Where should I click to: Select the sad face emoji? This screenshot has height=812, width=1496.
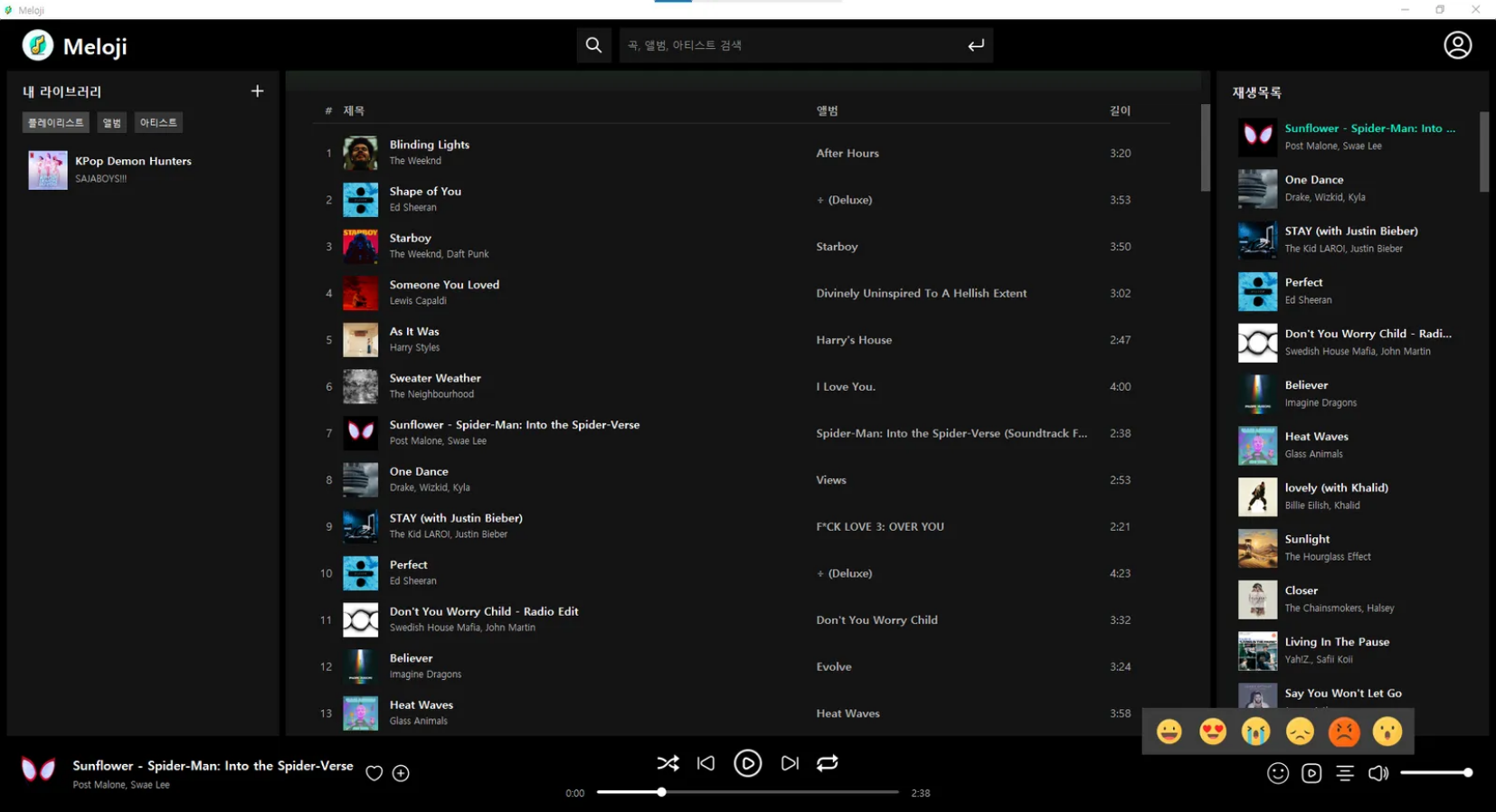coord(1300,731)
